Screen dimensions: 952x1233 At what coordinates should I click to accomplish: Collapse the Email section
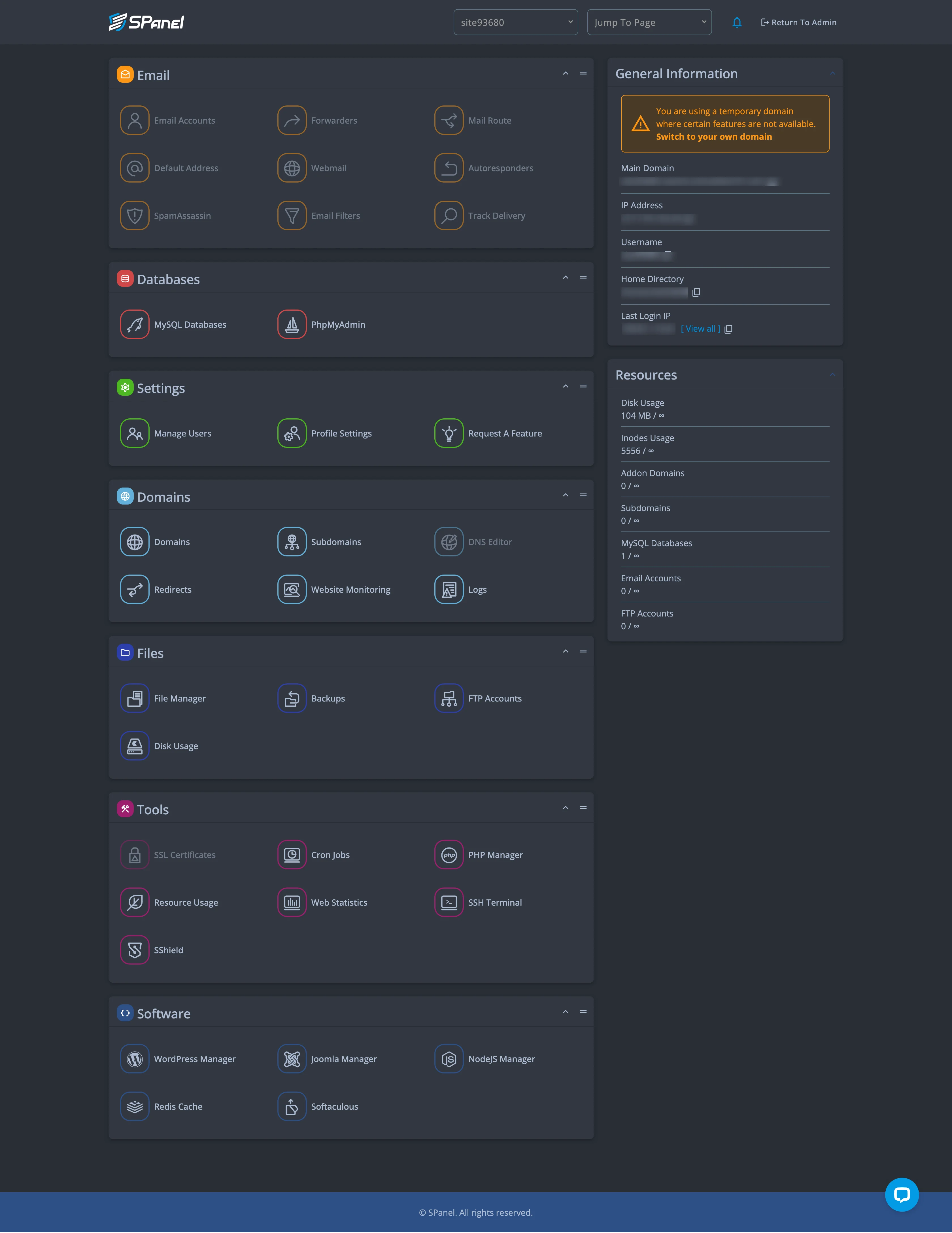[565, 73]
